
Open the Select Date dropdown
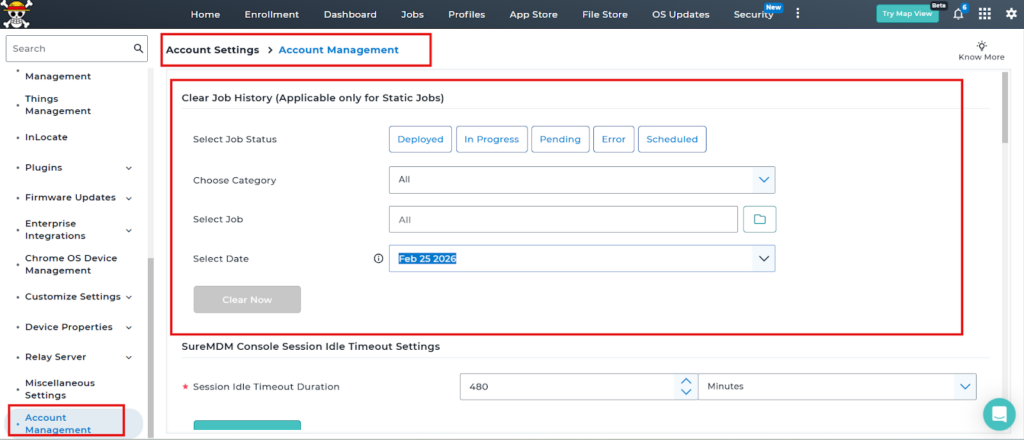coord(764,259)
